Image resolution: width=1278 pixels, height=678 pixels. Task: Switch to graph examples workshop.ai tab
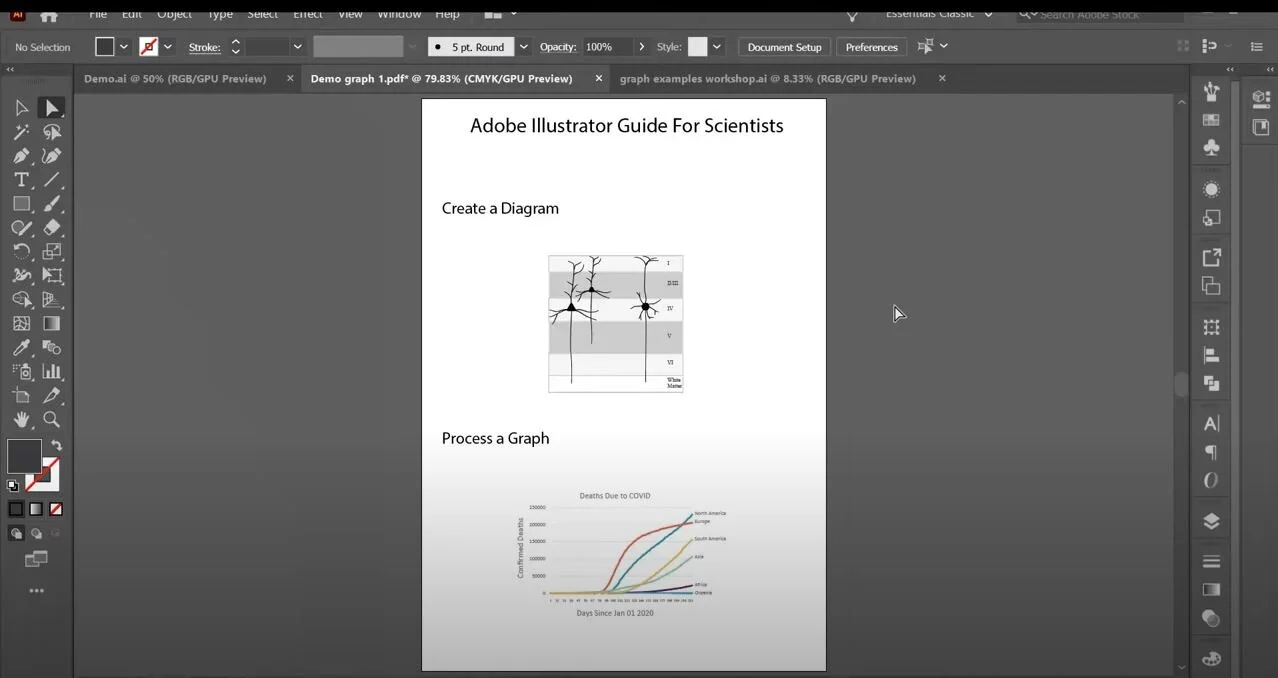pos(767,78)
